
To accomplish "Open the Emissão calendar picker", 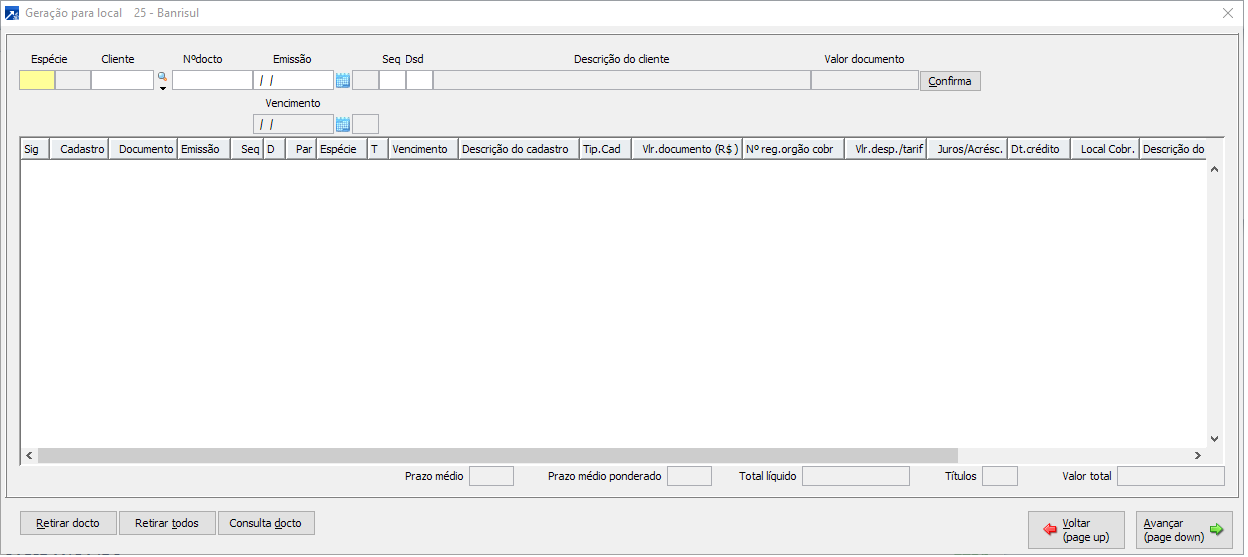I will (343, 81).
